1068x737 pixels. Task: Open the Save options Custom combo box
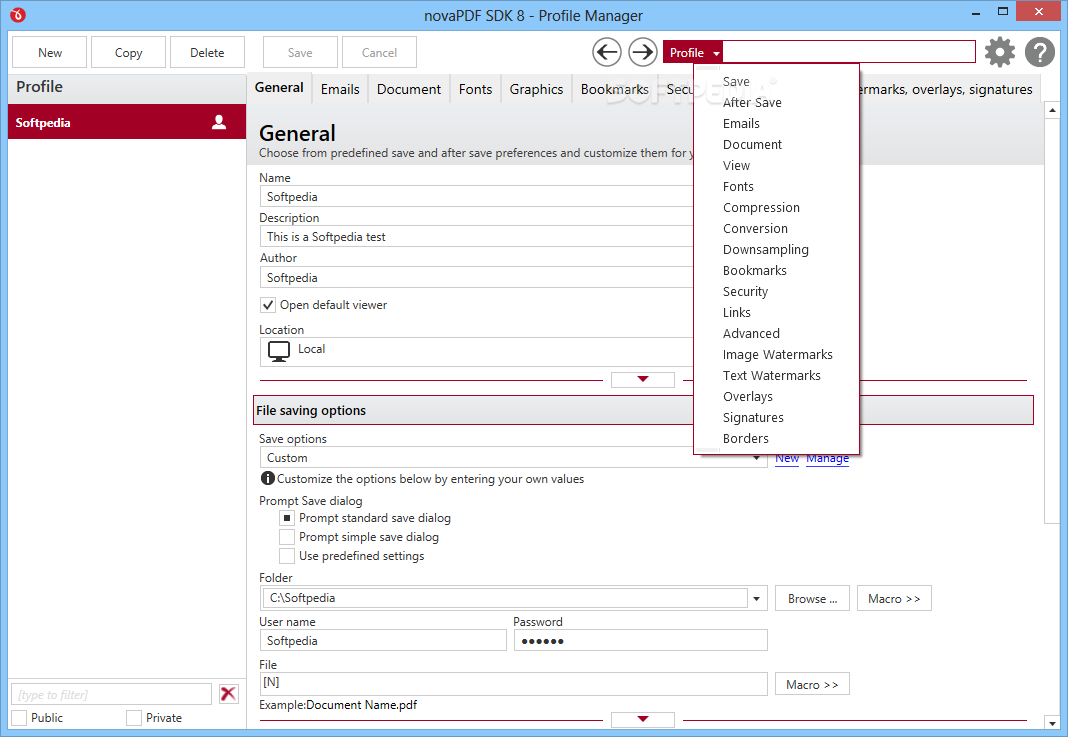pyautogui.click(x=512, y=458)
